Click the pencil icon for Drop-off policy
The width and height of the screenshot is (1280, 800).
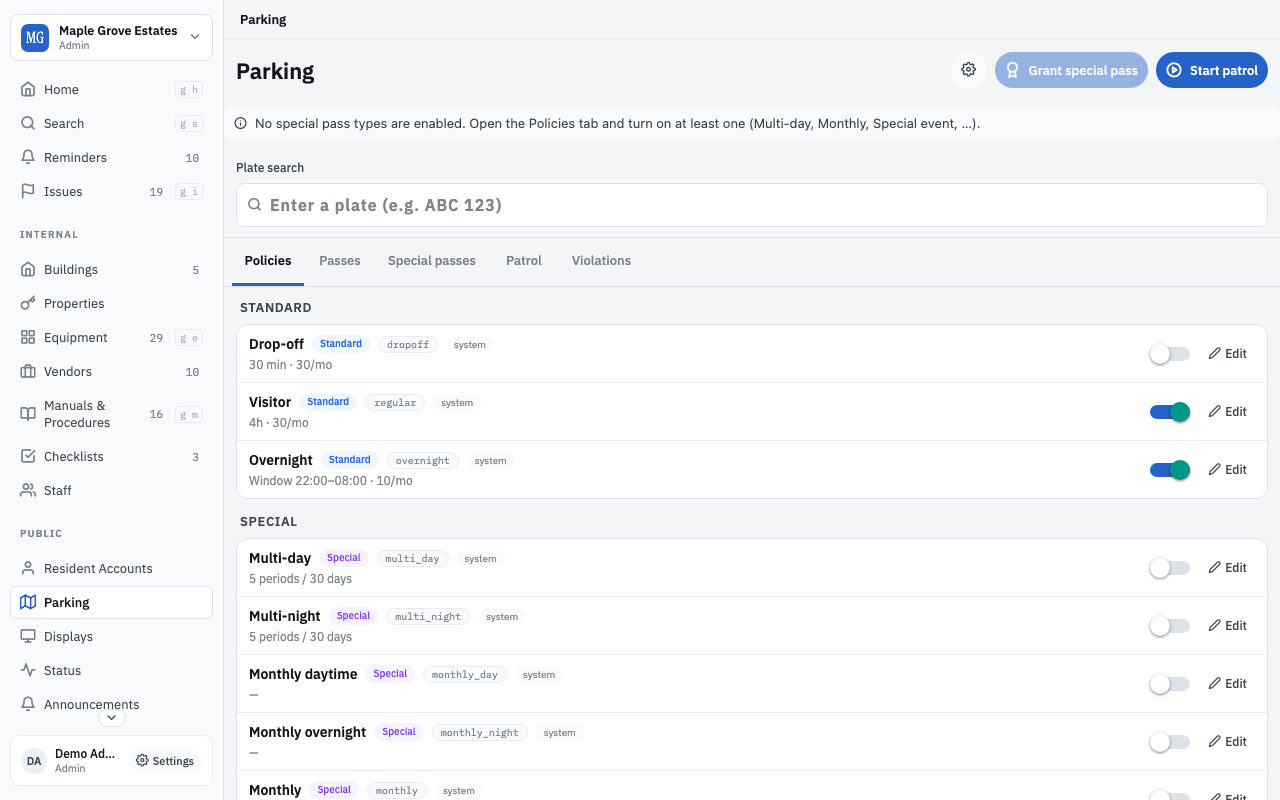click(x=1215, y=353)
